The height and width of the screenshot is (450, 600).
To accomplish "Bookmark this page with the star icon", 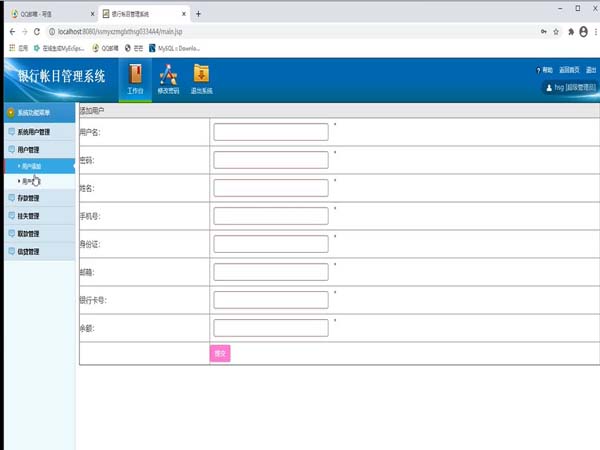I will [x=557, y=32].
